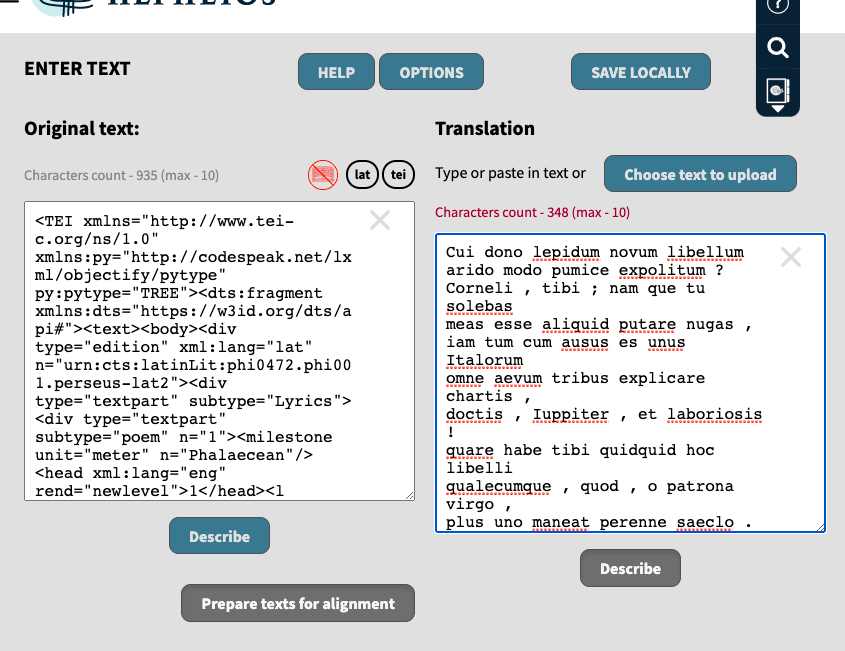845x651 pixels.
Task: Clear the translation text with its X button
Action: click(x=790, y=257)
